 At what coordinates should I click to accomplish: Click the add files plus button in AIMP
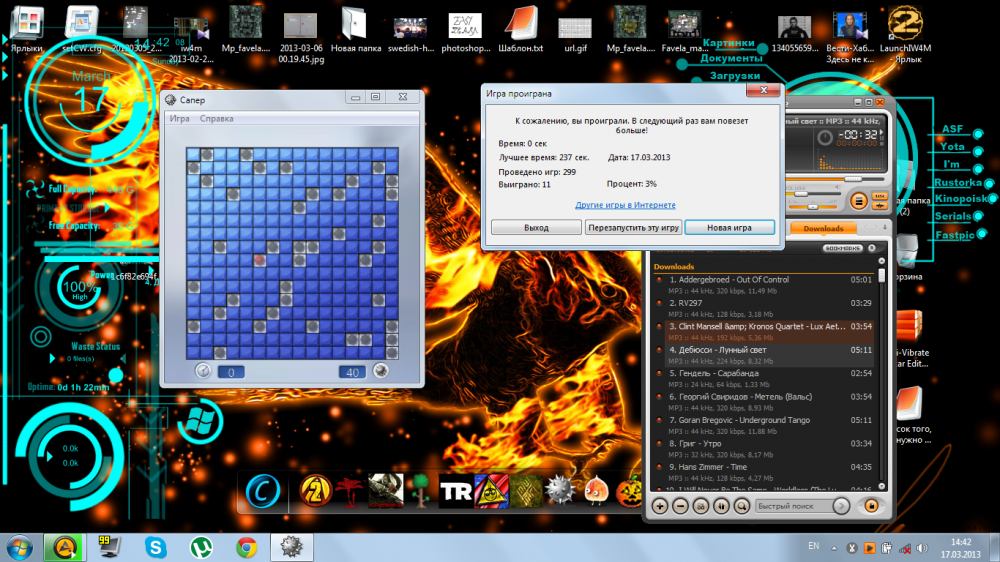coord(660,506)
